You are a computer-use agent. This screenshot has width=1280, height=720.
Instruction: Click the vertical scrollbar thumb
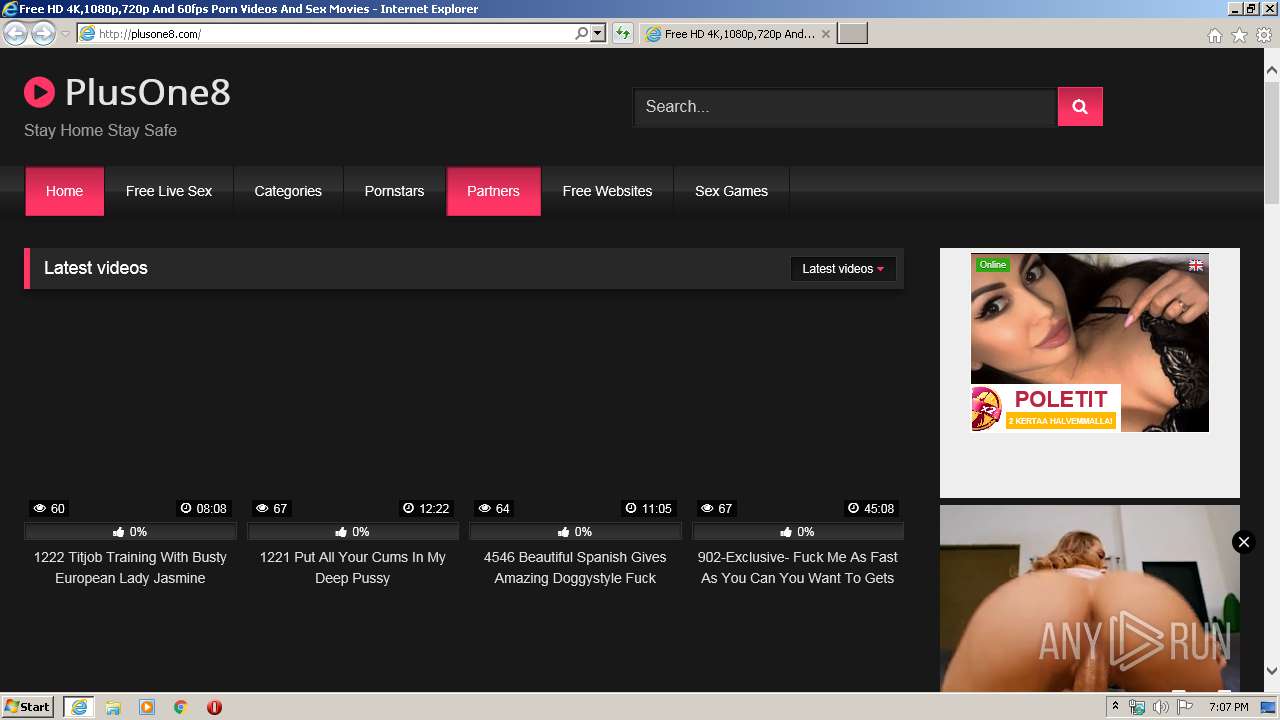1272,142
